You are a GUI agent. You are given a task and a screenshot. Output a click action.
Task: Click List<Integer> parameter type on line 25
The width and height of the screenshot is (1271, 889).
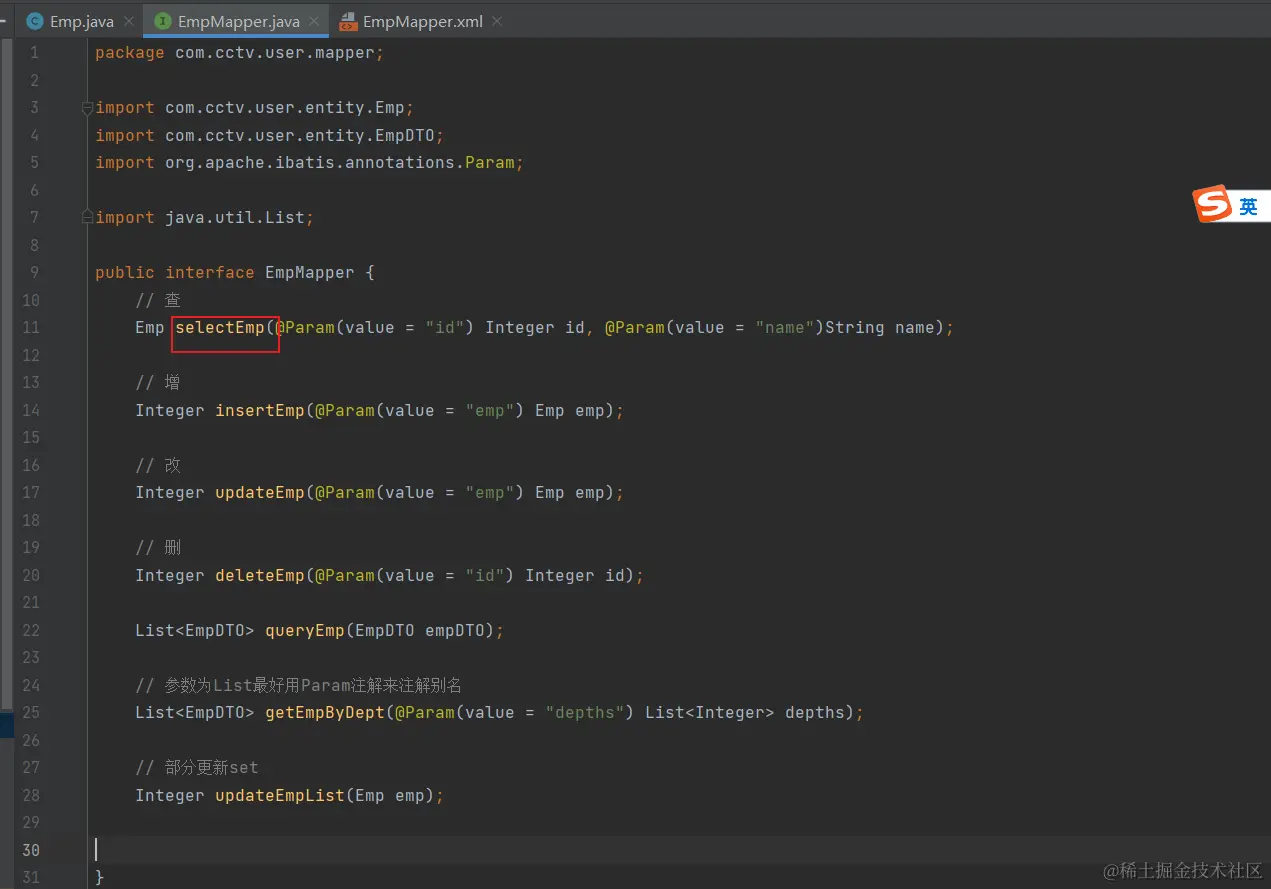coord(710,712)
